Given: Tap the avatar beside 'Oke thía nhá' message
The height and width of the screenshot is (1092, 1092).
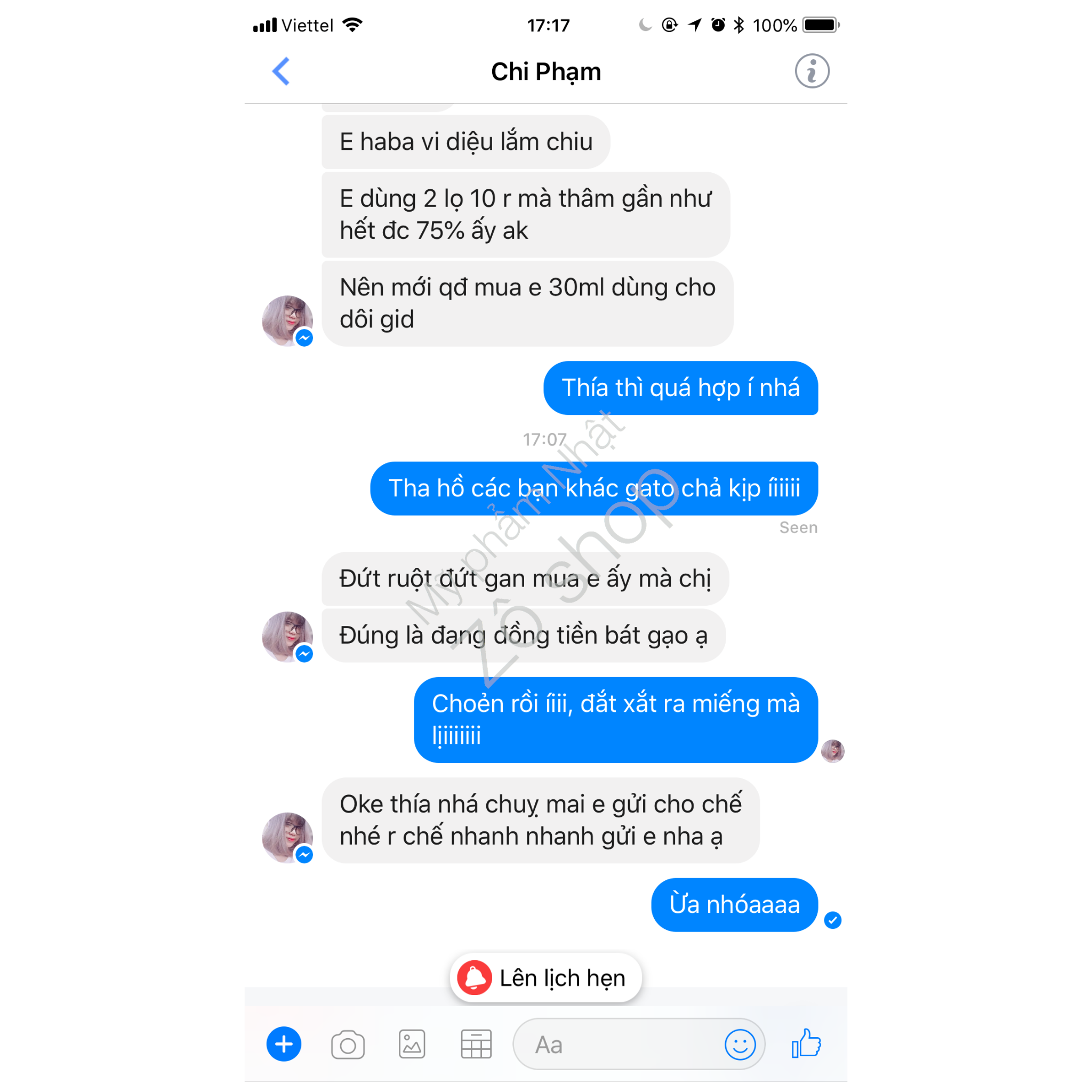Looking at the screenshot, I should [x=287, y=838].
